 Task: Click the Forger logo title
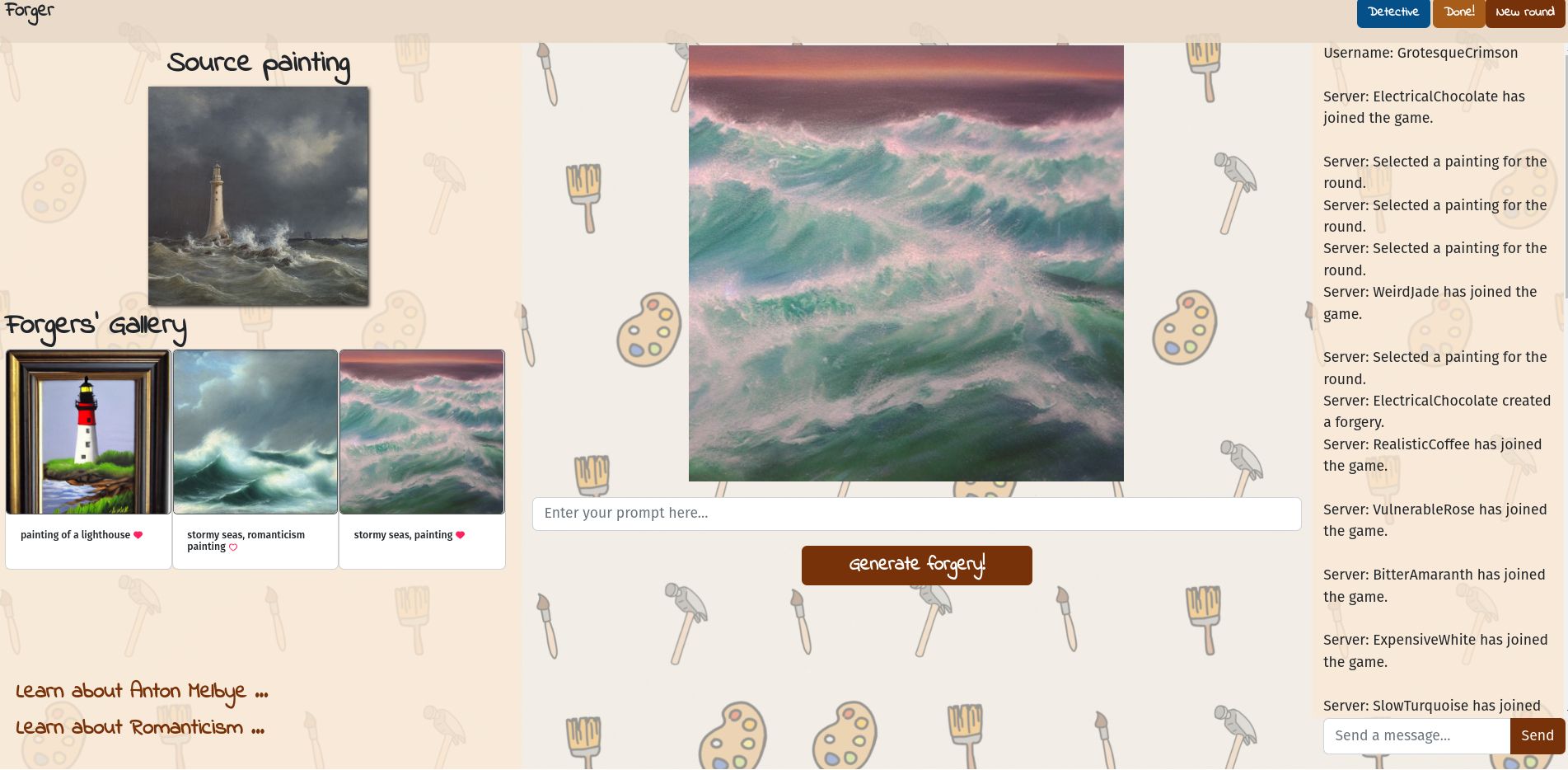[29, 12]
